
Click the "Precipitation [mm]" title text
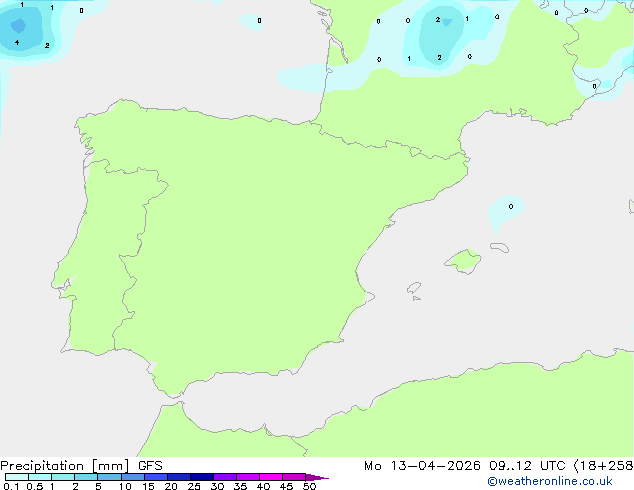coord(65,466)
